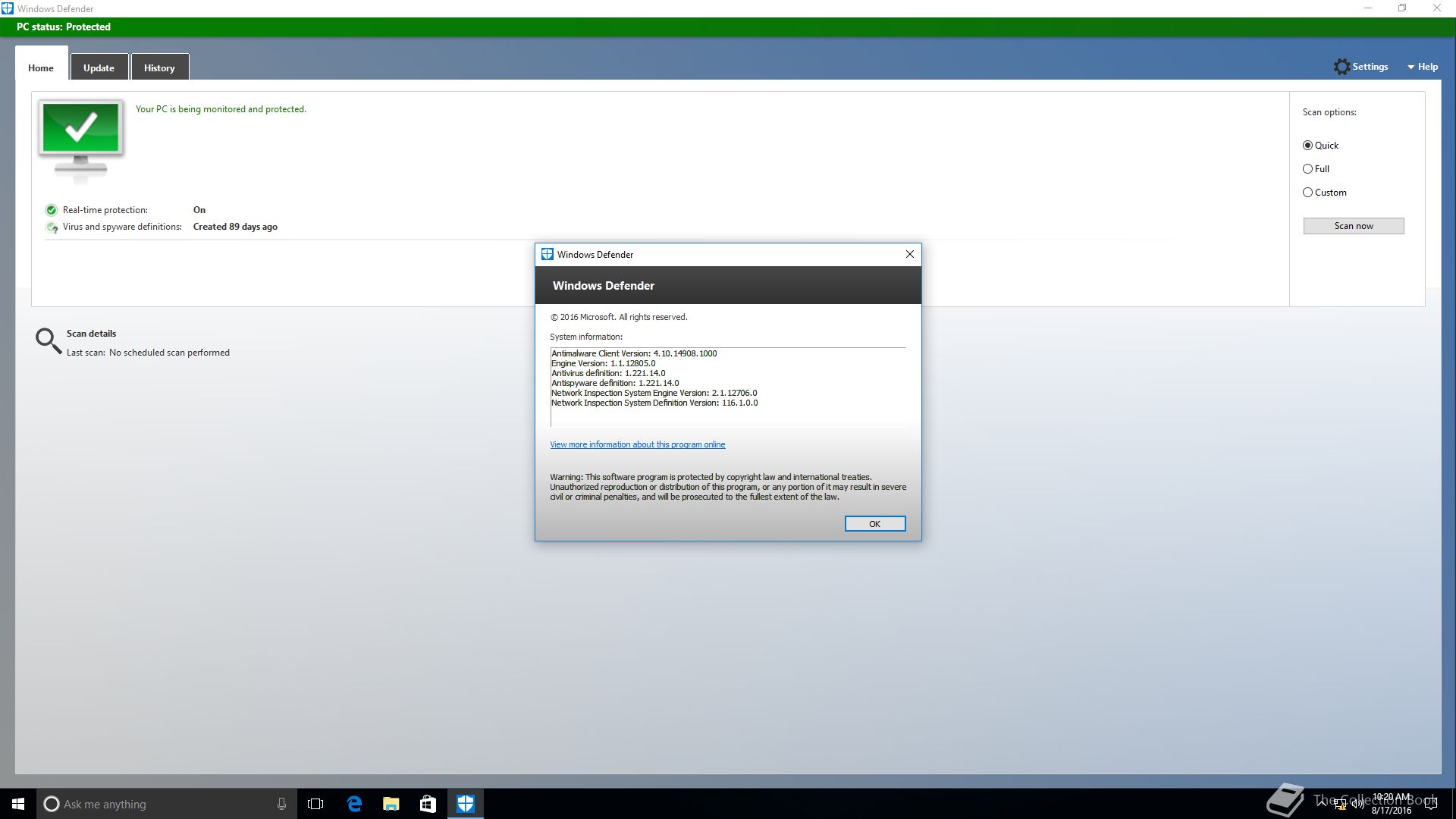Click the Scan details magnifier icon
This screenshot has height=819, width=1456.
point(49,341)
